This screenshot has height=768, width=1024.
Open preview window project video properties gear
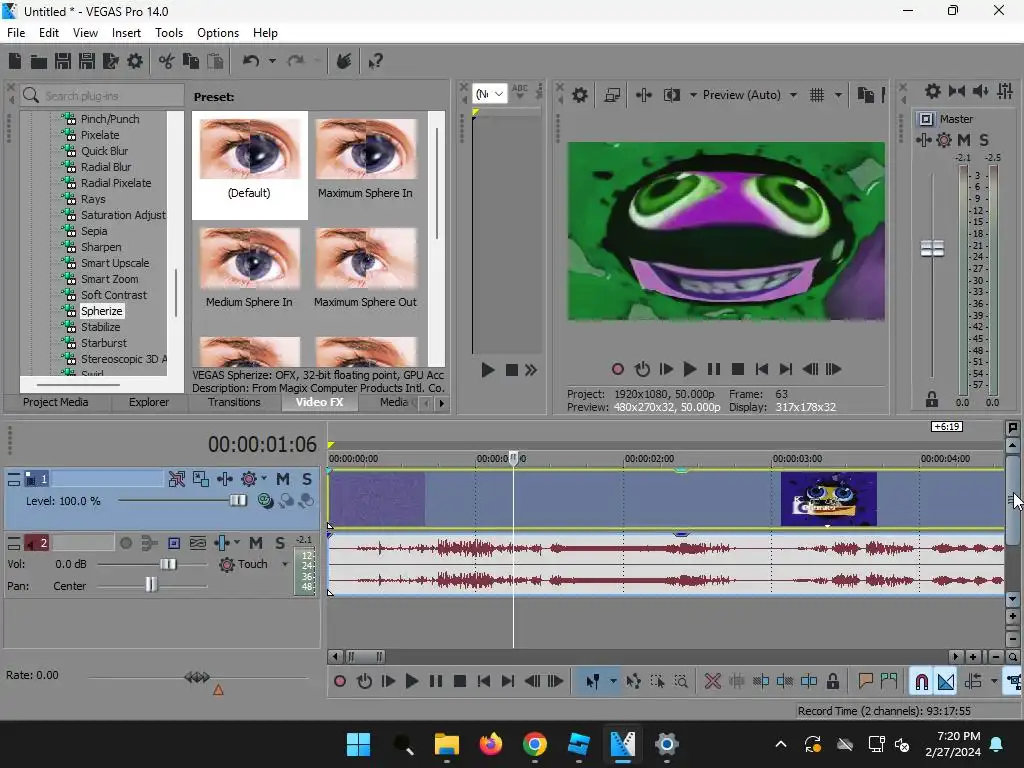point(579,95)
